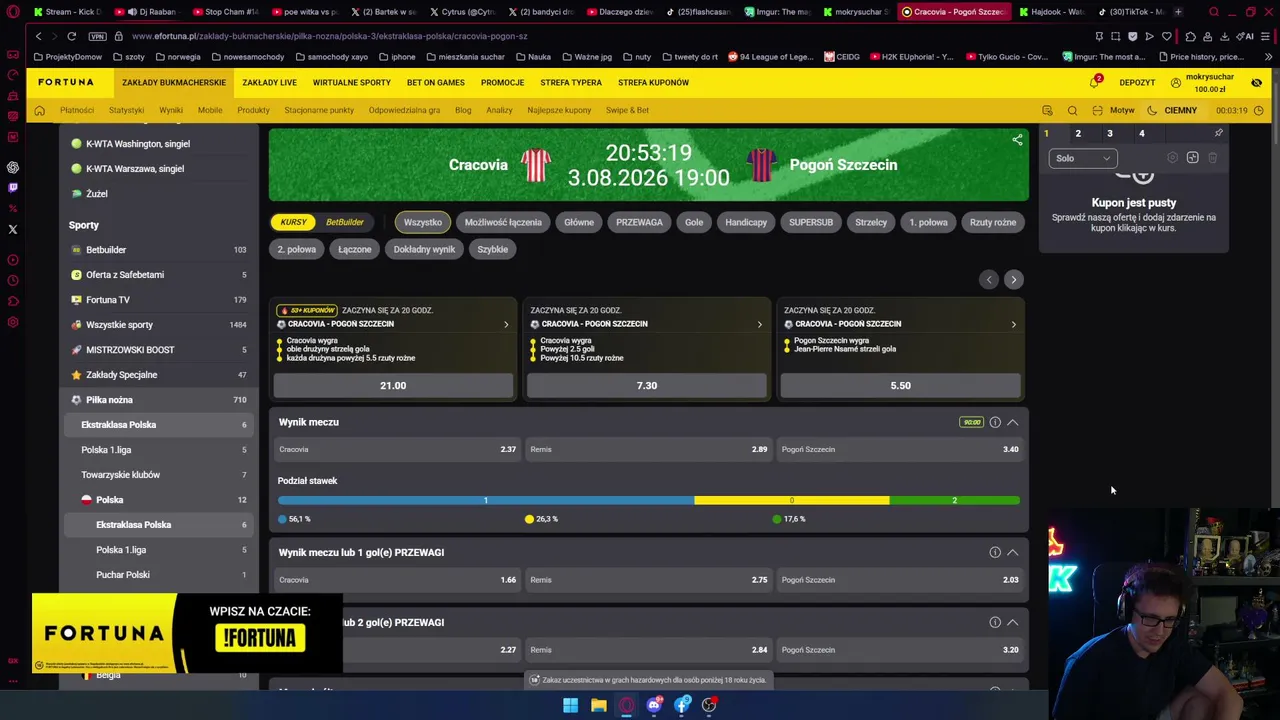
Task: Clear betslip with the trash icon
Action: [x=1212, y=158]
